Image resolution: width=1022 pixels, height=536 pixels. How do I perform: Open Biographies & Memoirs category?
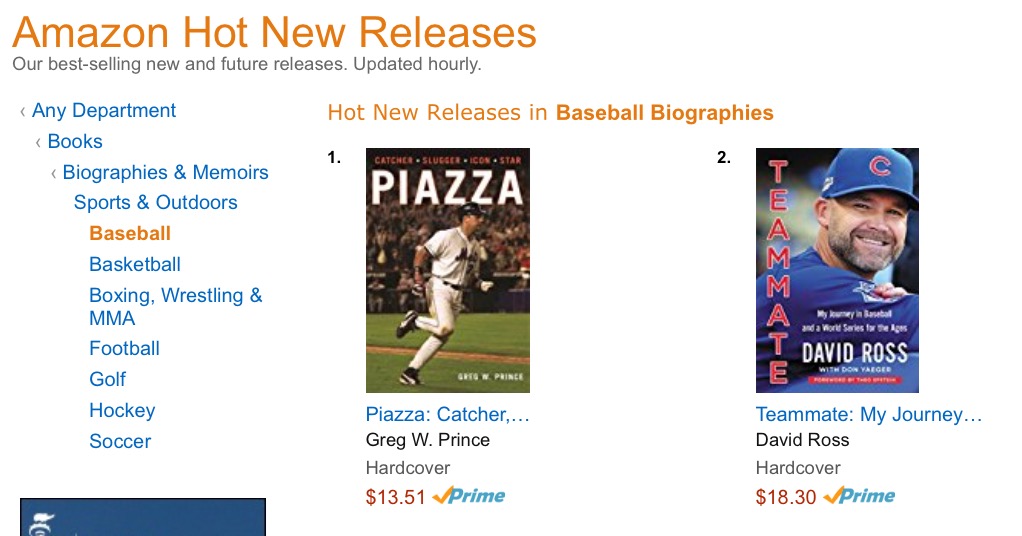click(165, 173)
